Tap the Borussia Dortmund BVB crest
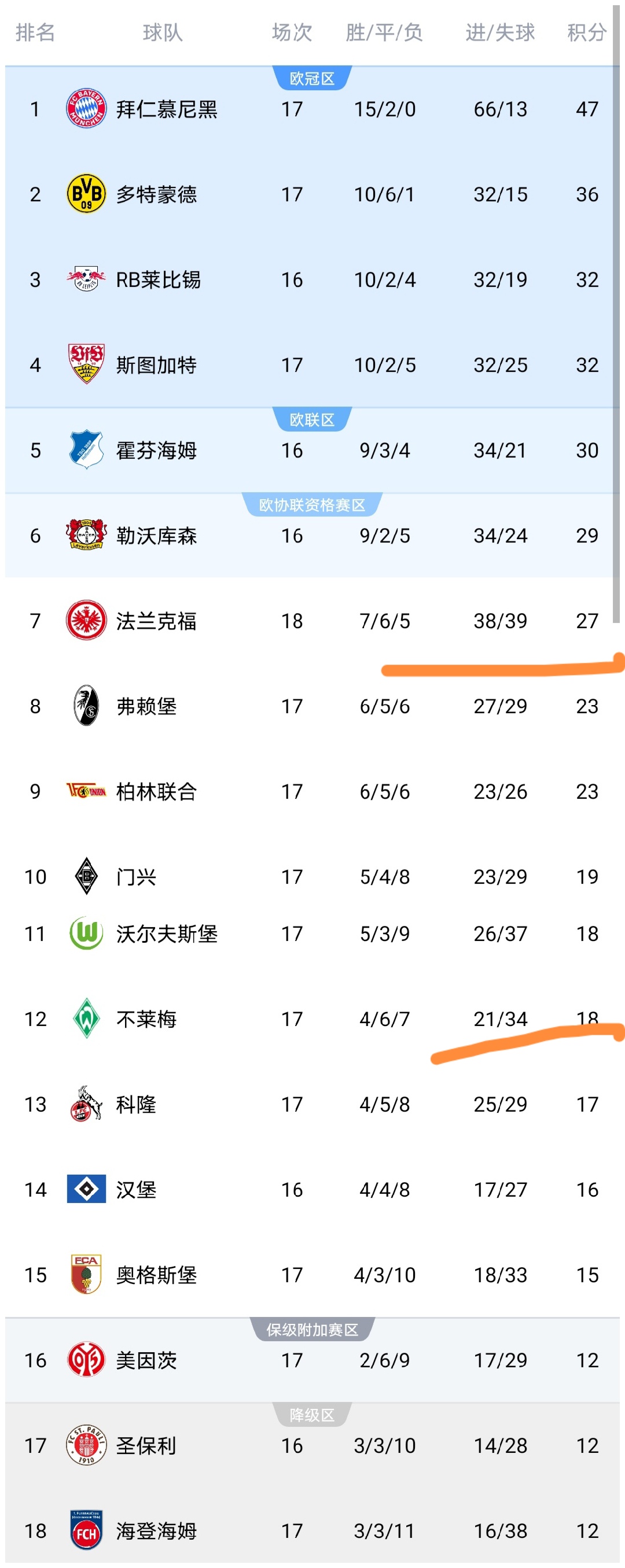 pos(86,194)
